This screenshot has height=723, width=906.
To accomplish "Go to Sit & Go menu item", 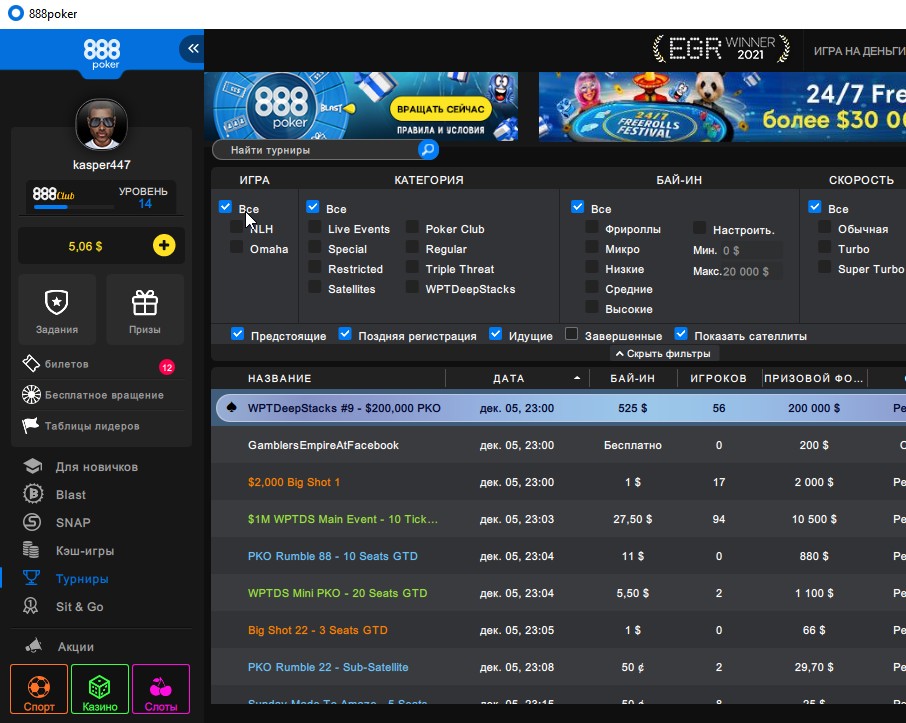I will click(x=80, y=607).
